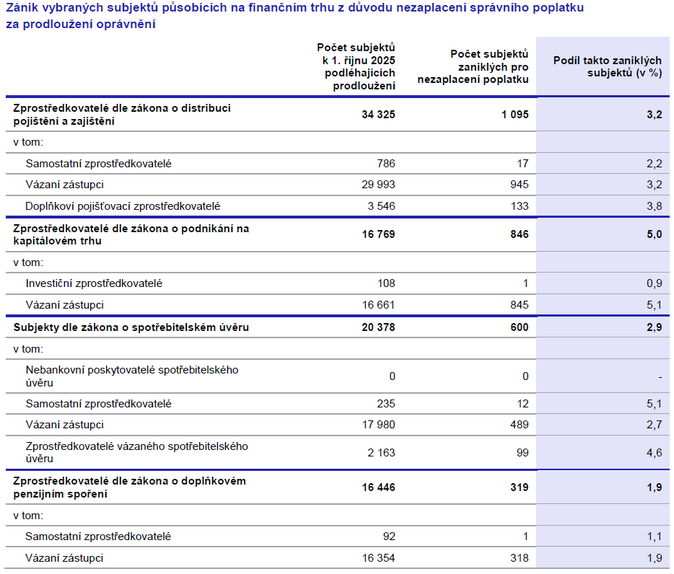
Task: Select the value '3 546'
Action: 381,206
